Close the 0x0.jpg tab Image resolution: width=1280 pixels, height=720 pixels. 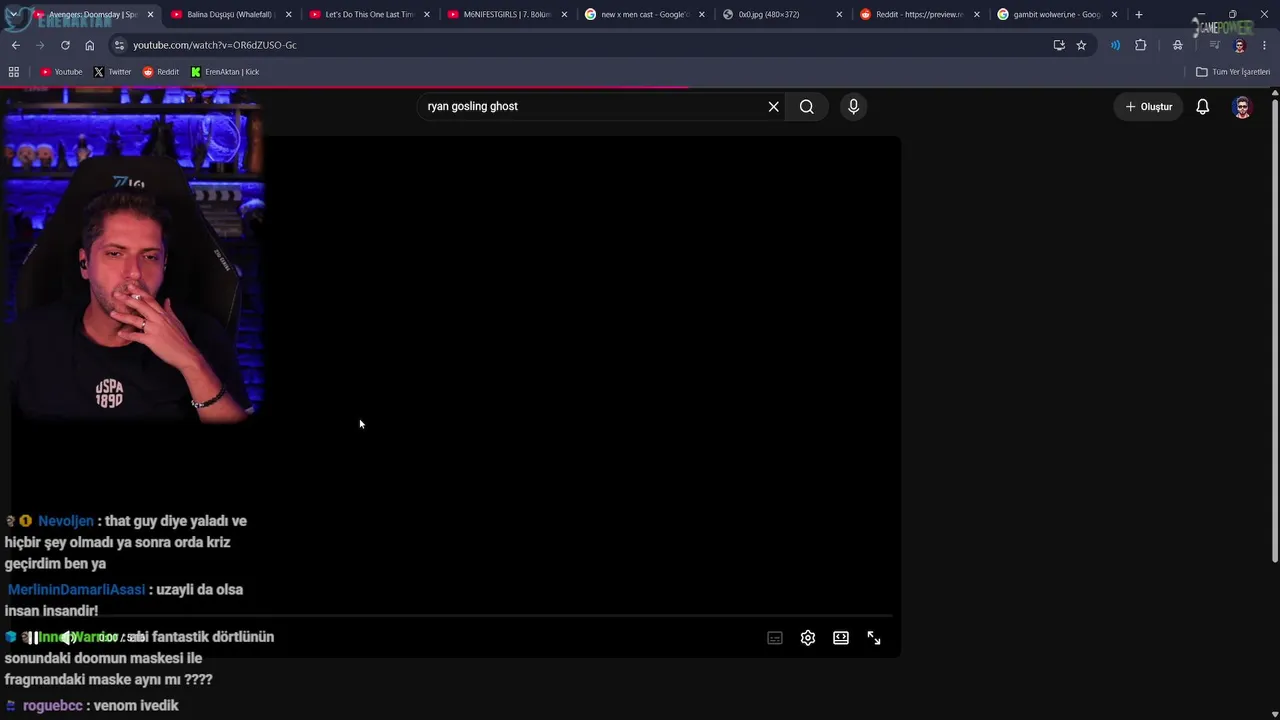point(839,15)
